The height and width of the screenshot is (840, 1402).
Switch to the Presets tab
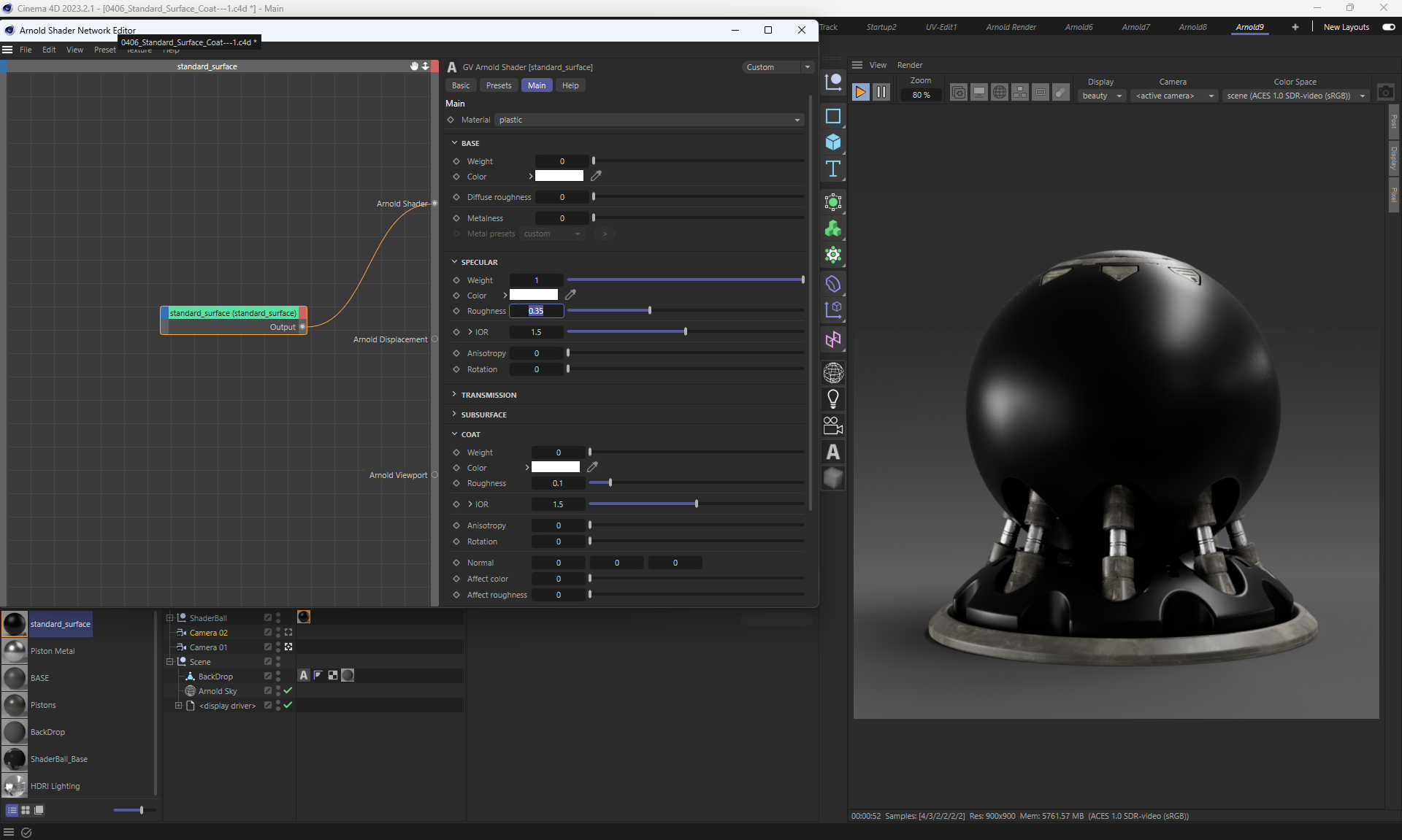click(x=499, y=85)
